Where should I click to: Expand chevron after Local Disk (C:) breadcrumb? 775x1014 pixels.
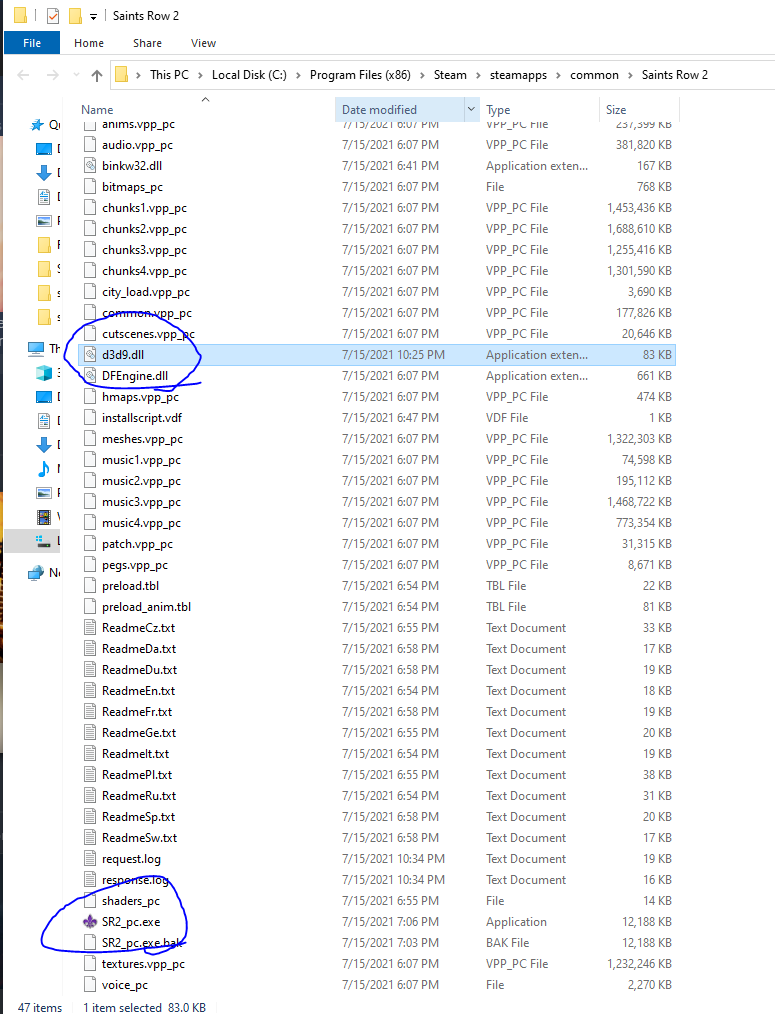[x=298, y=76]
